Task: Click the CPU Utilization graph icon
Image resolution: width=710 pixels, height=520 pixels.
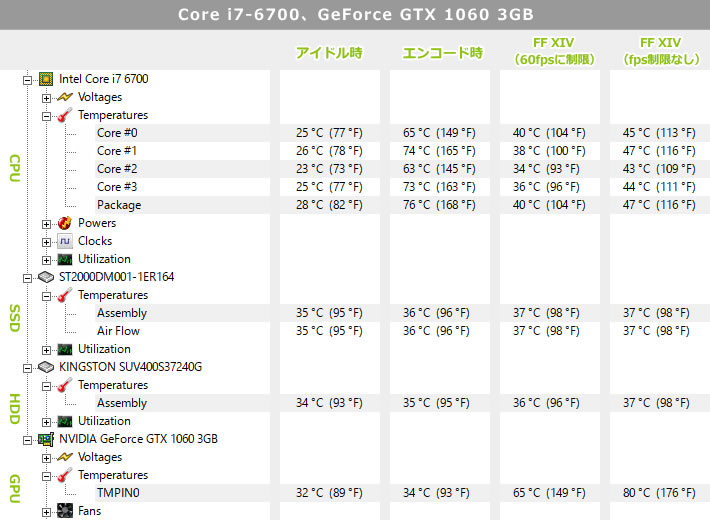Action: click(65, 260)
